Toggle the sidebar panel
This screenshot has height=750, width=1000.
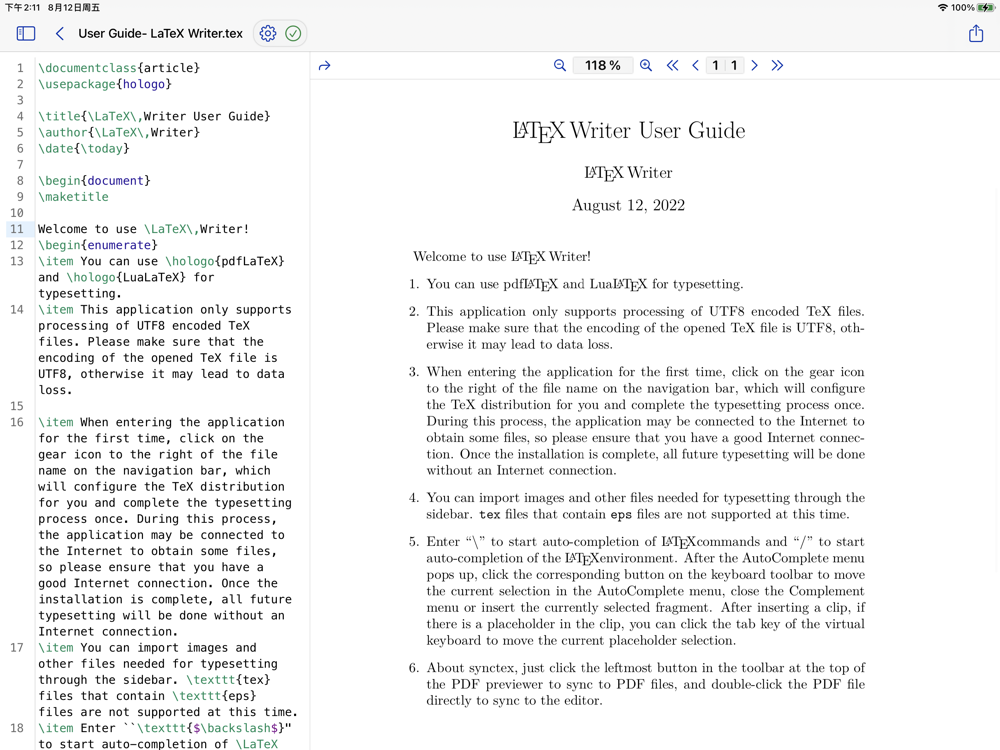[x=26, y=33]
